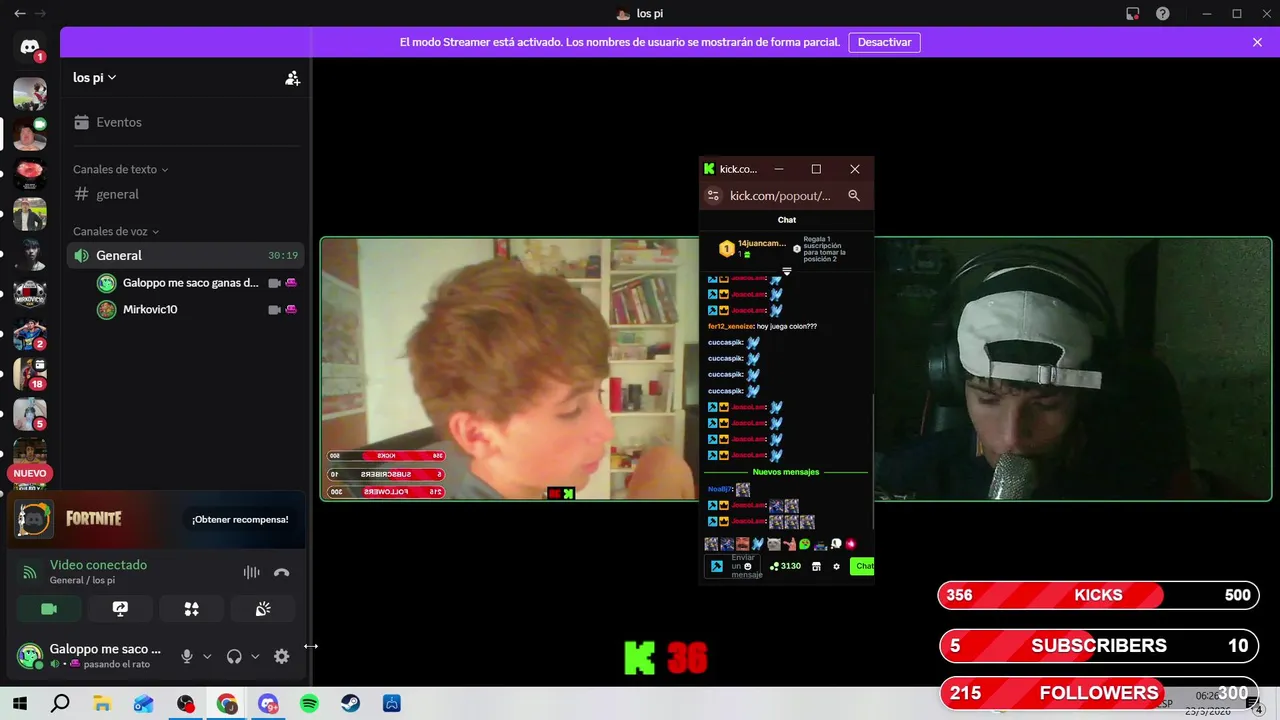Image resolution: width=1280 pixels, height=720 pixels.
Task: Open the Windows Start menu
Action: click(19, 704)
